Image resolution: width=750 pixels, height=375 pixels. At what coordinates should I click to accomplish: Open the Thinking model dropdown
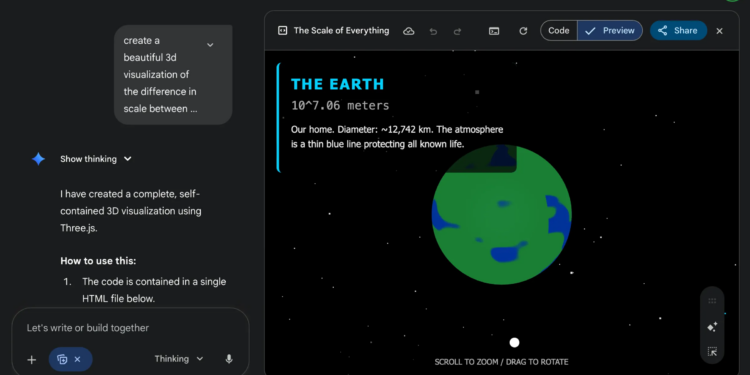pos(179,359)
